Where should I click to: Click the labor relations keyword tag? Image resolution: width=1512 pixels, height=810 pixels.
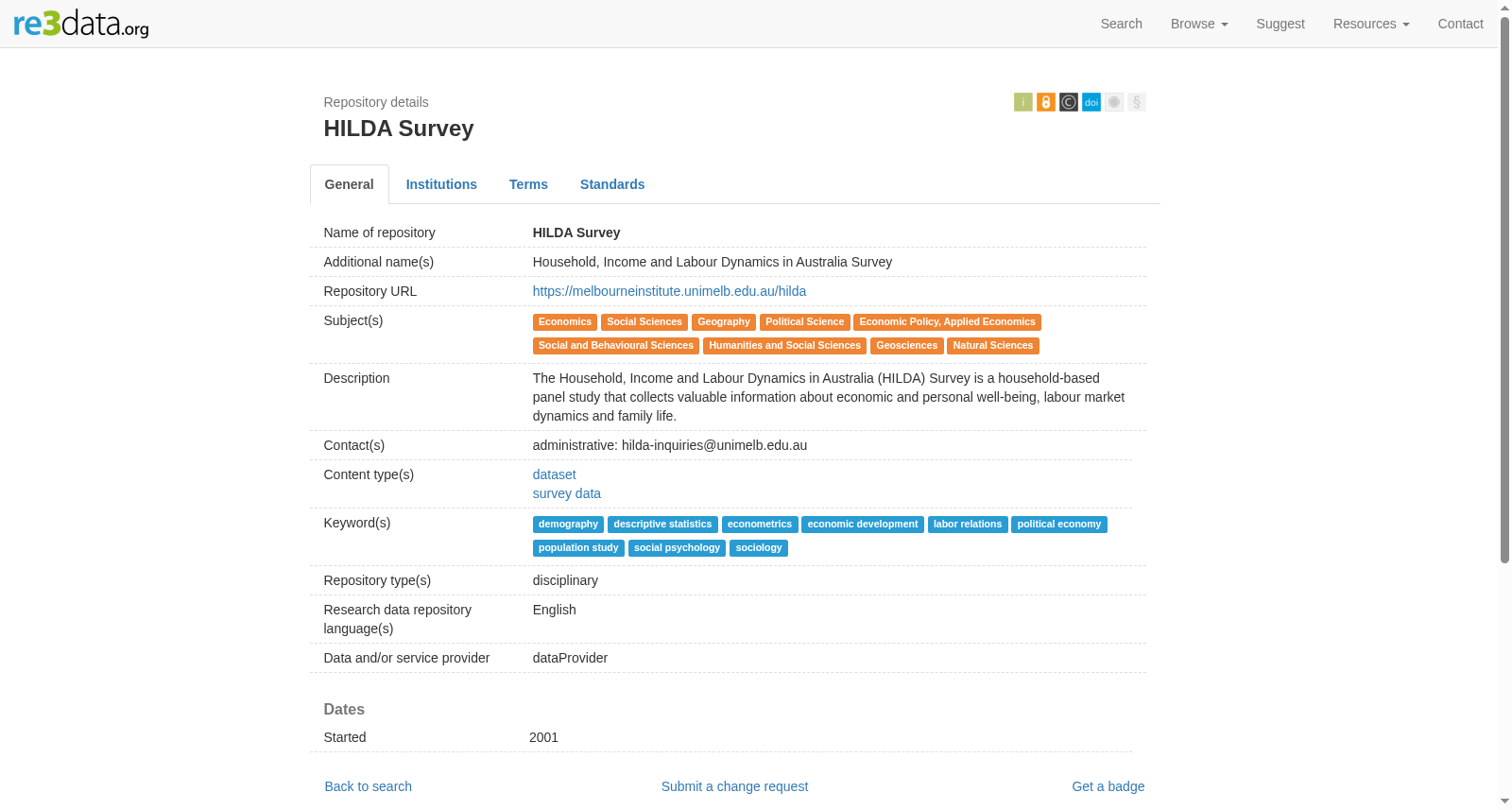point(967,525)
